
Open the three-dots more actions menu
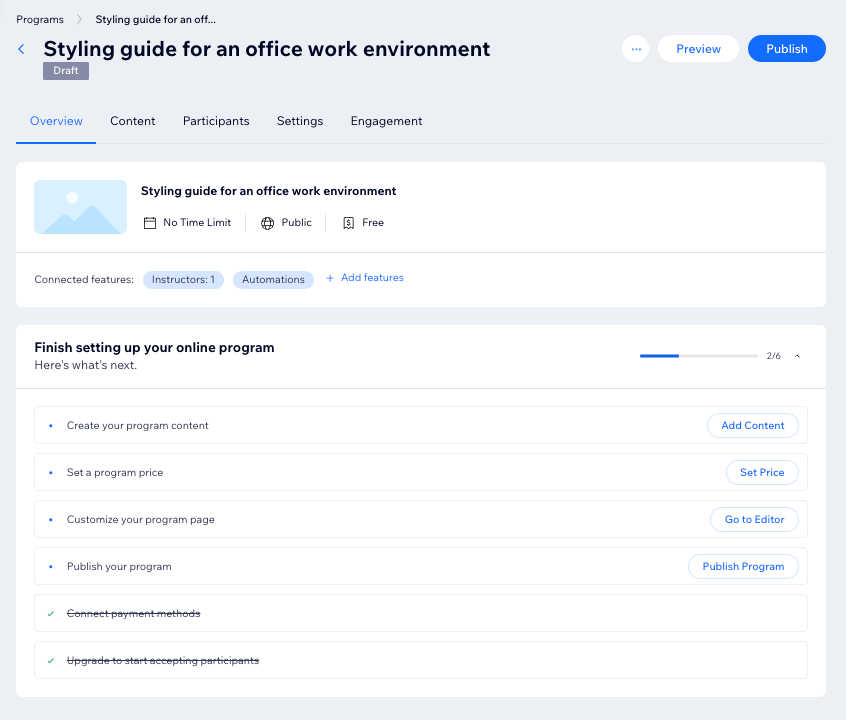636,49
